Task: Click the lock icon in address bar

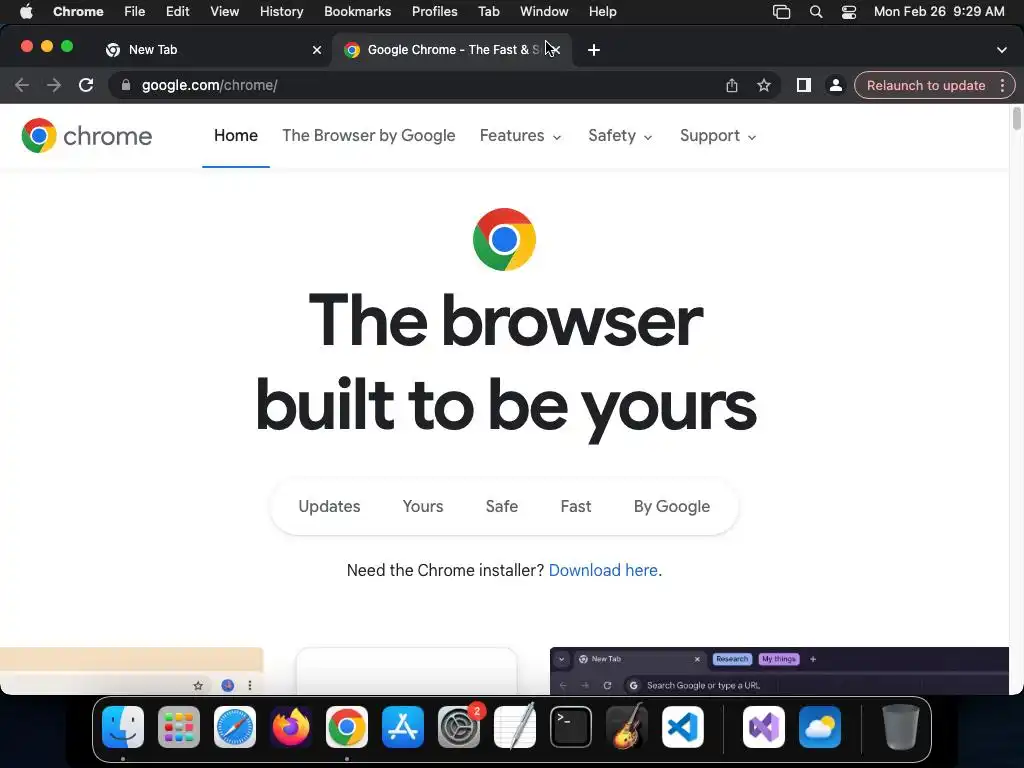Action: tap(126, 86)
